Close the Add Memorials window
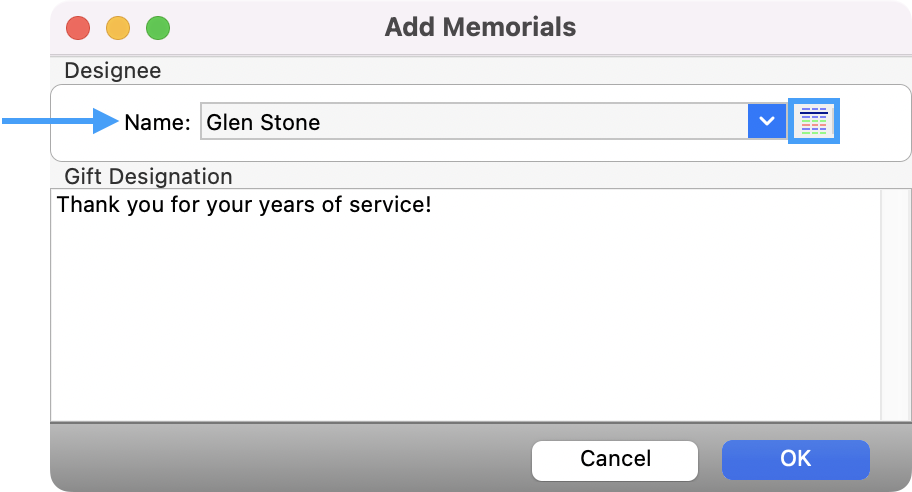Screen dimensions: 912x492 (x=78, y=27)
